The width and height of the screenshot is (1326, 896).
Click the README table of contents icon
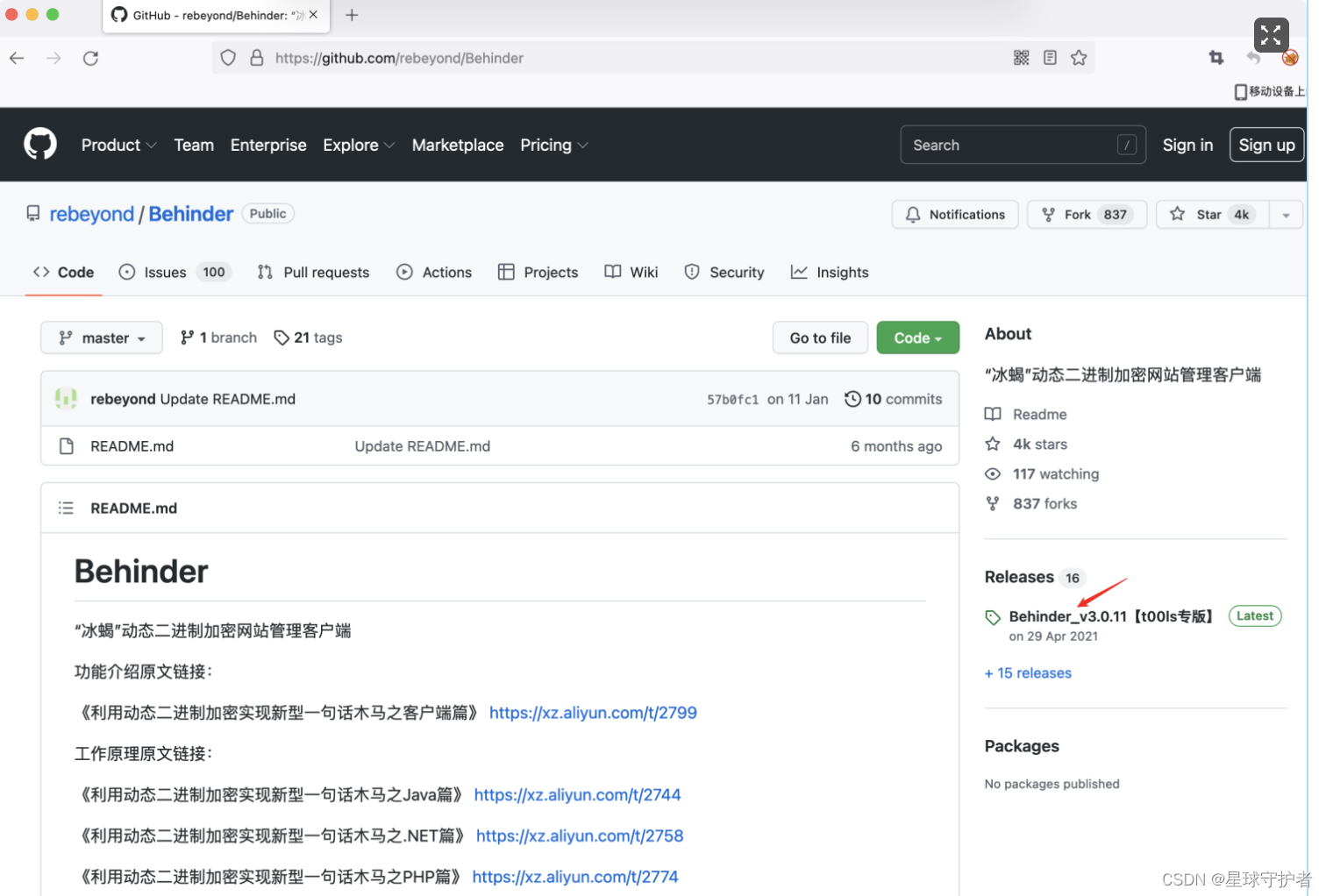[66, 508]
